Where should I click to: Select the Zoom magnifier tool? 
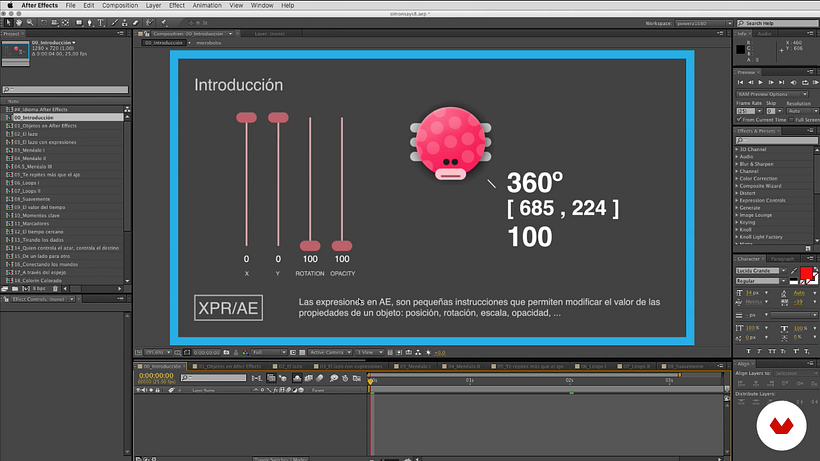click(30, 23)
